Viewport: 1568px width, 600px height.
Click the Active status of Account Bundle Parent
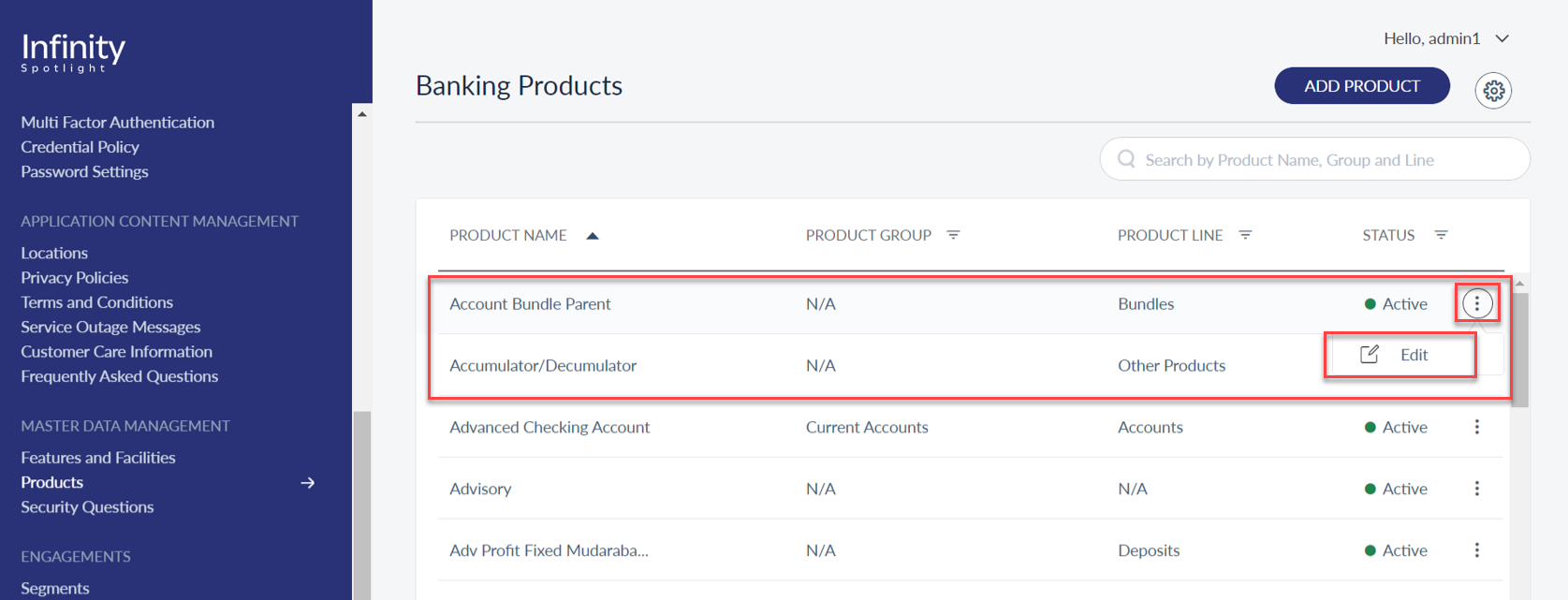[1396, 303]
